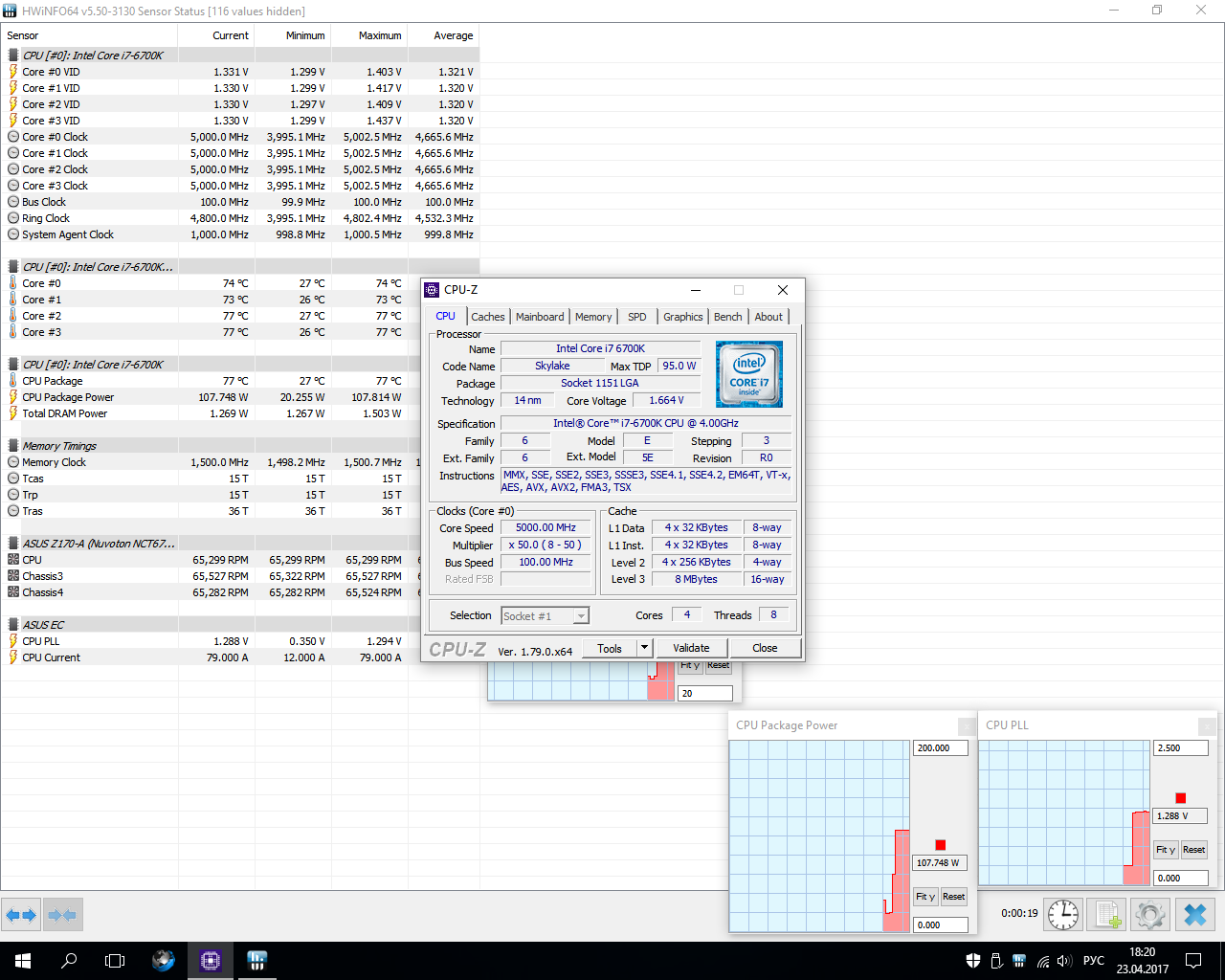Open the Graphics tab in CPU-Z

coord(683,317)
